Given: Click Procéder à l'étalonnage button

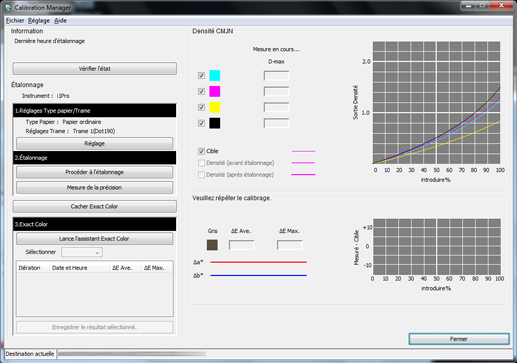Looking at the screenshot, I should pyautogui.click(x=95, y=172).
